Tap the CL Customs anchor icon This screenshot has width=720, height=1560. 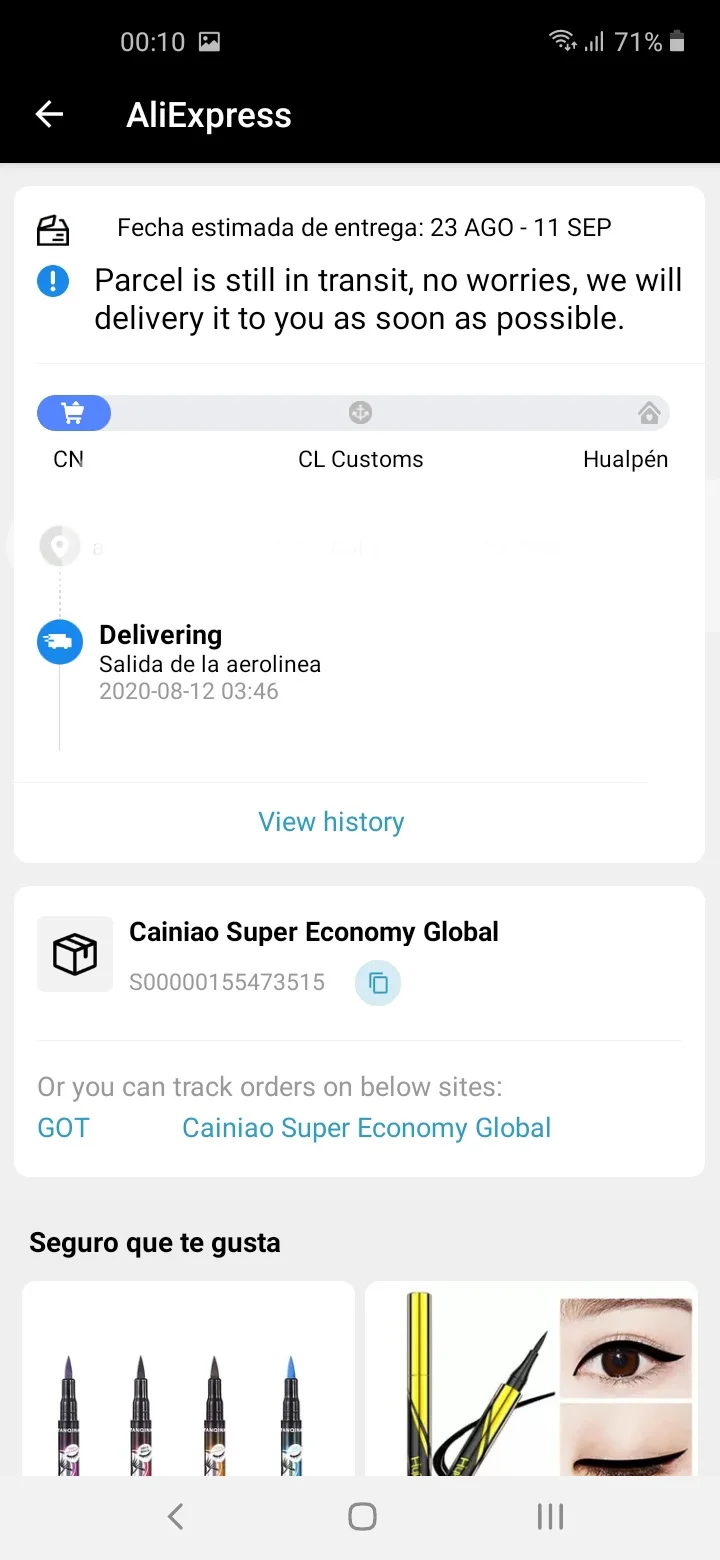click(x=360, y=412)
